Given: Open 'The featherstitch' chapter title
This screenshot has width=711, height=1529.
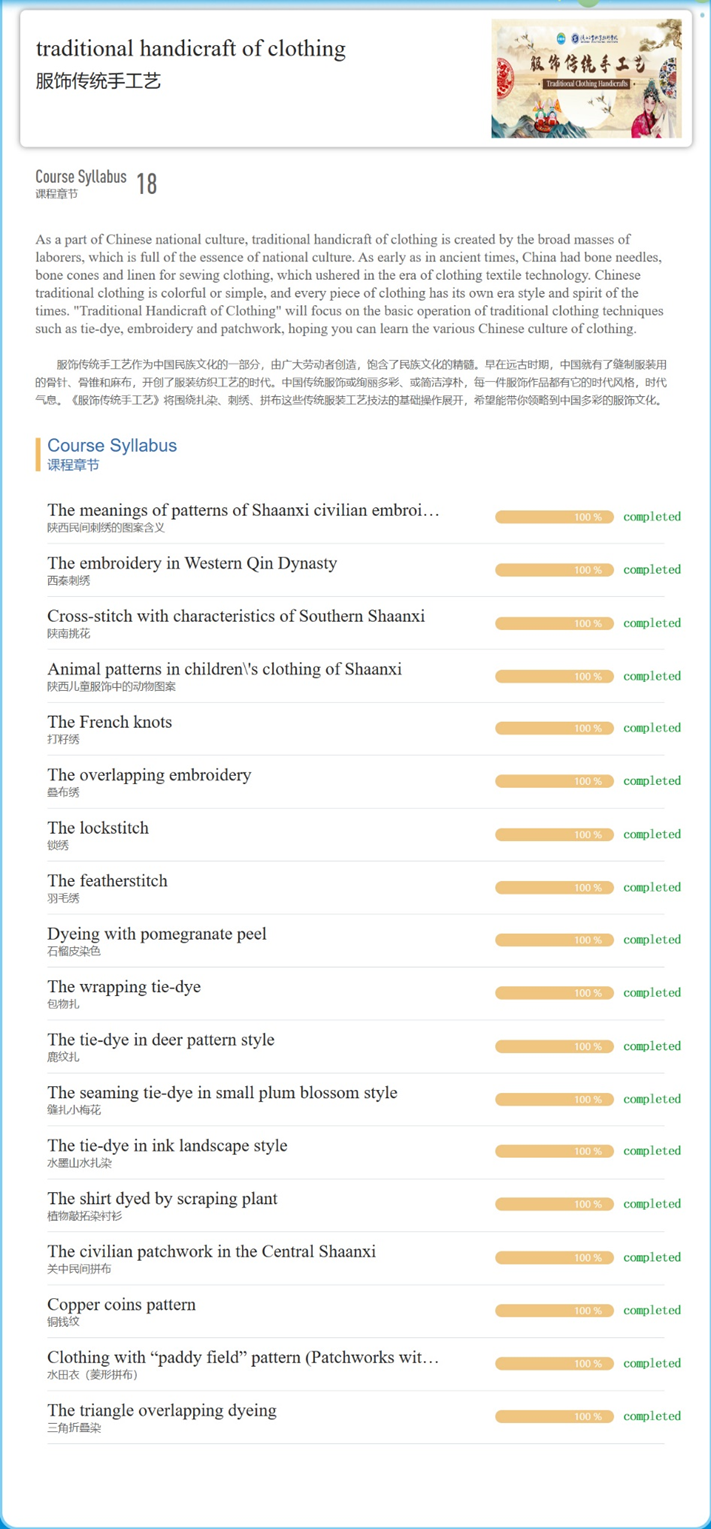Looking at the screenshot, I should [x=108, y=882].
